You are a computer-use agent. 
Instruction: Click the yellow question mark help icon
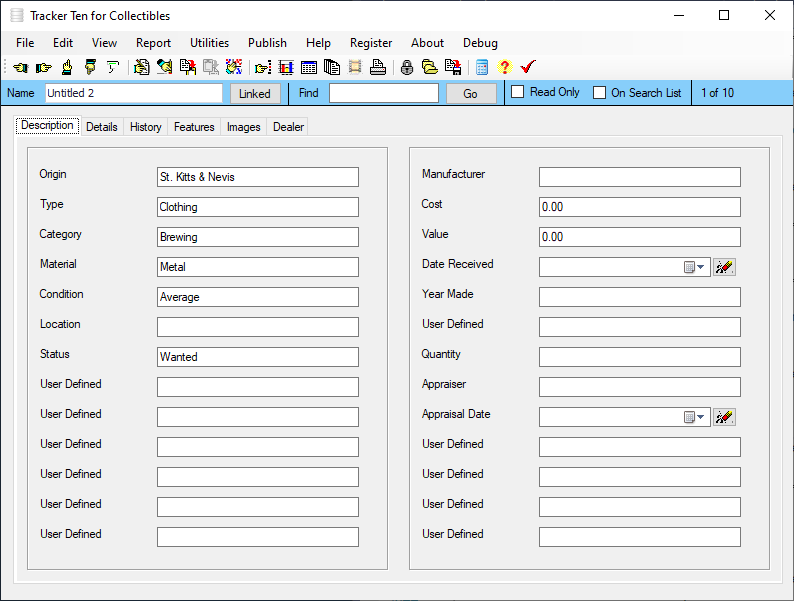click(x=504, y=68)
